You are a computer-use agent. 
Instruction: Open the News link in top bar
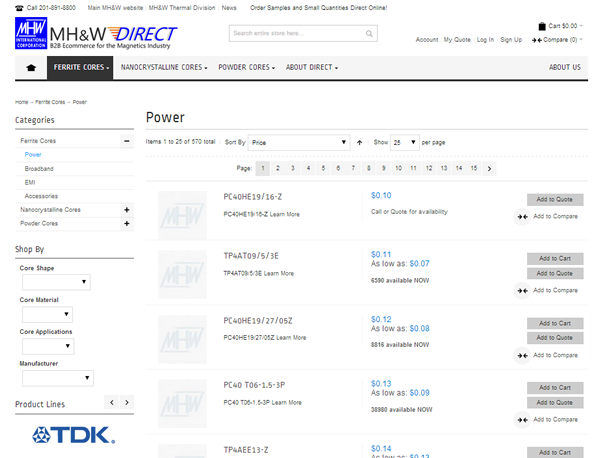tap(229, 8)
